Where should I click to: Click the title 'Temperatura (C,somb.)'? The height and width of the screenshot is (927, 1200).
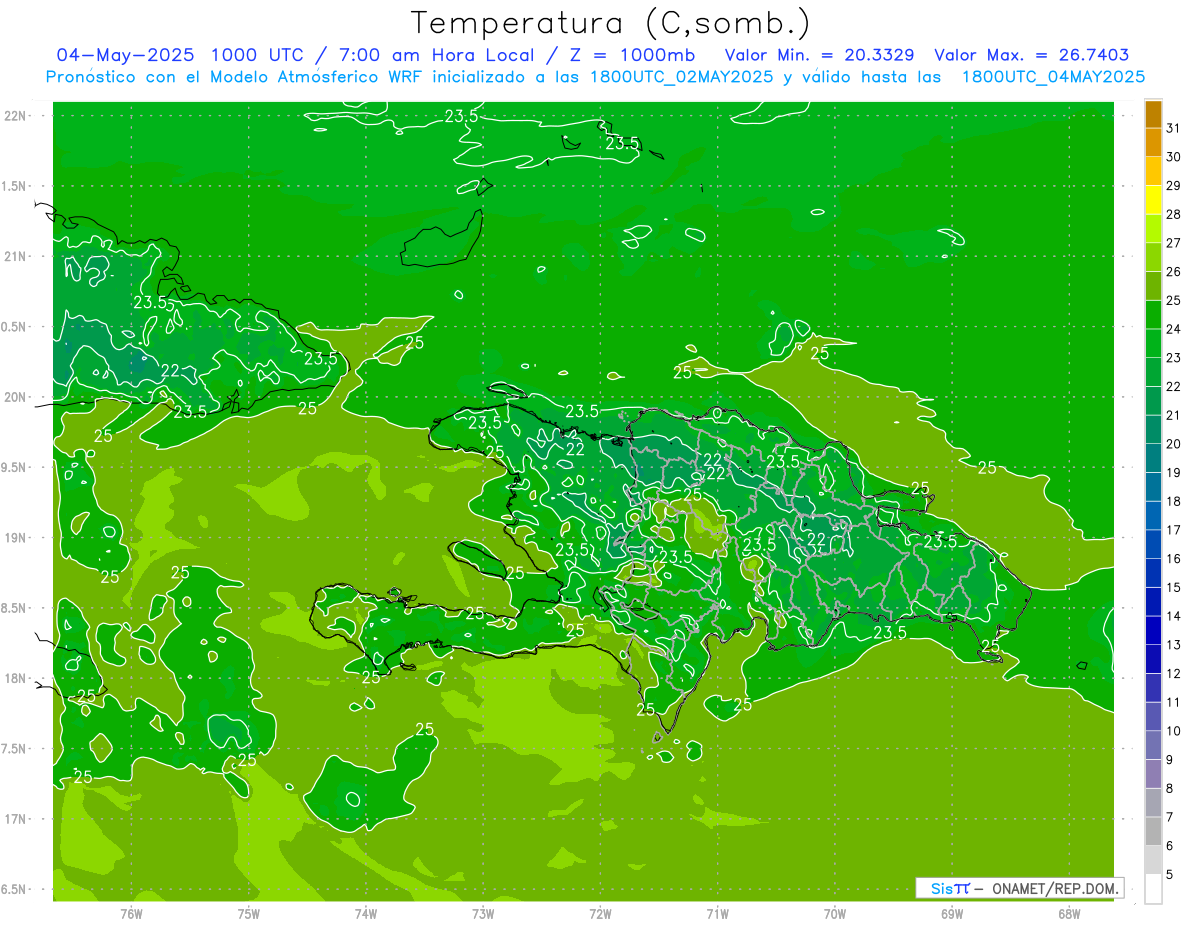pyautogui.click(x=609, y=23)
